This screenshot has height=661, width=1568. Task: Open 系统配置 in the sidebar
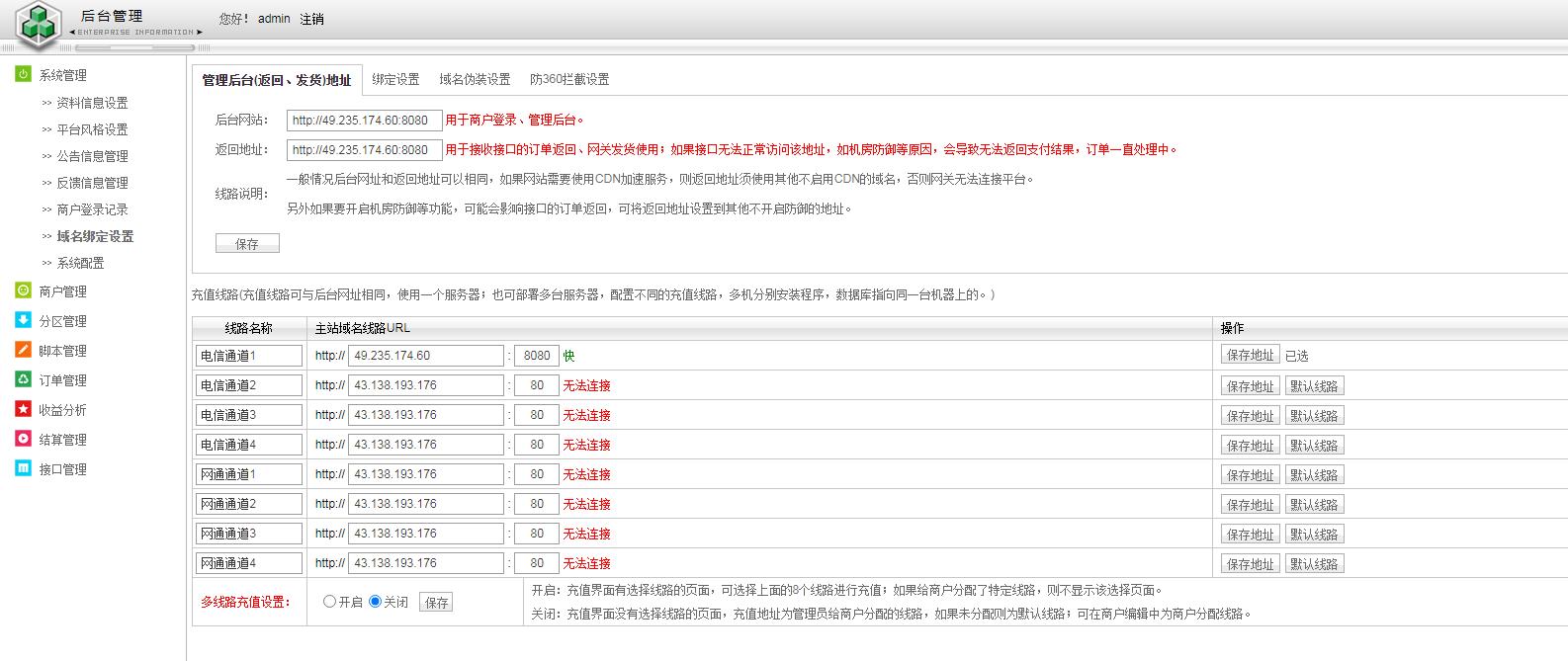point(80,263)
